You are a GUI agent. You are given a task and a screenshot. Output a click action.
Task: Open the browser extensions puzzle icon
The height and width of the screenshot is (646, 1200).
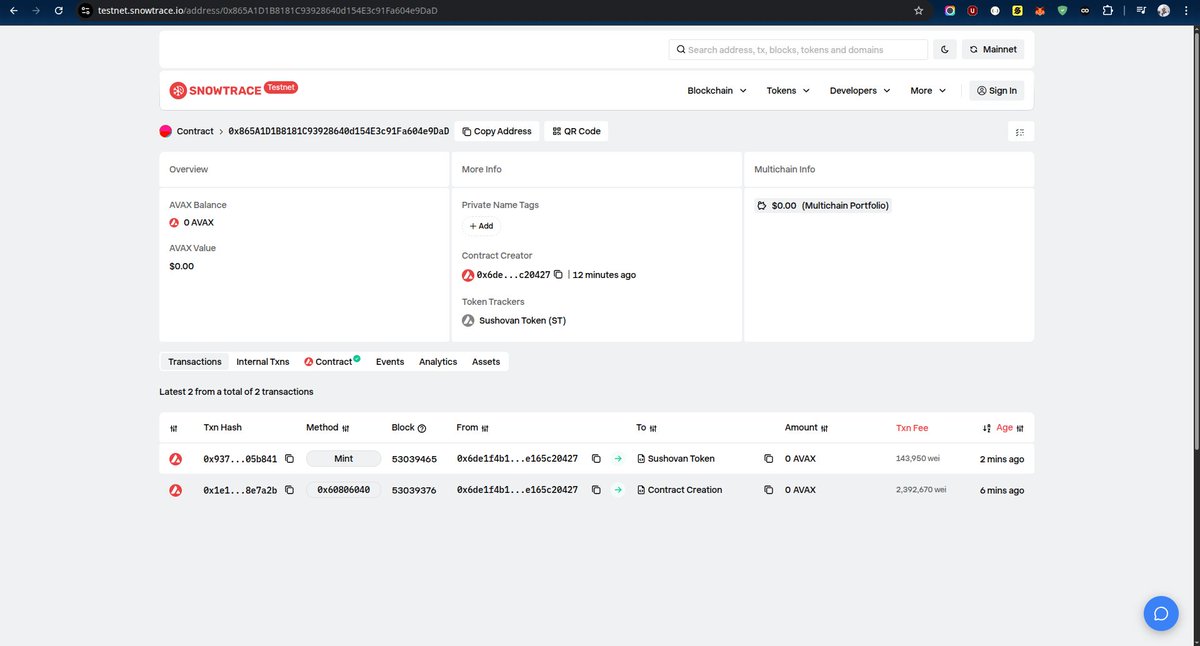(x=1107, y=10)
